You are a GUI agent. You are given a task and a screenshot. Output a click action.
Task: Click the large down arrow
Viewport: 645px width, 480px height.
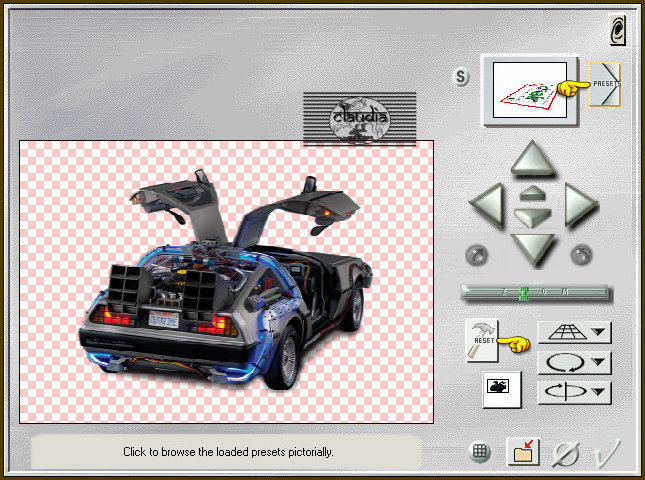pos(533,249)
